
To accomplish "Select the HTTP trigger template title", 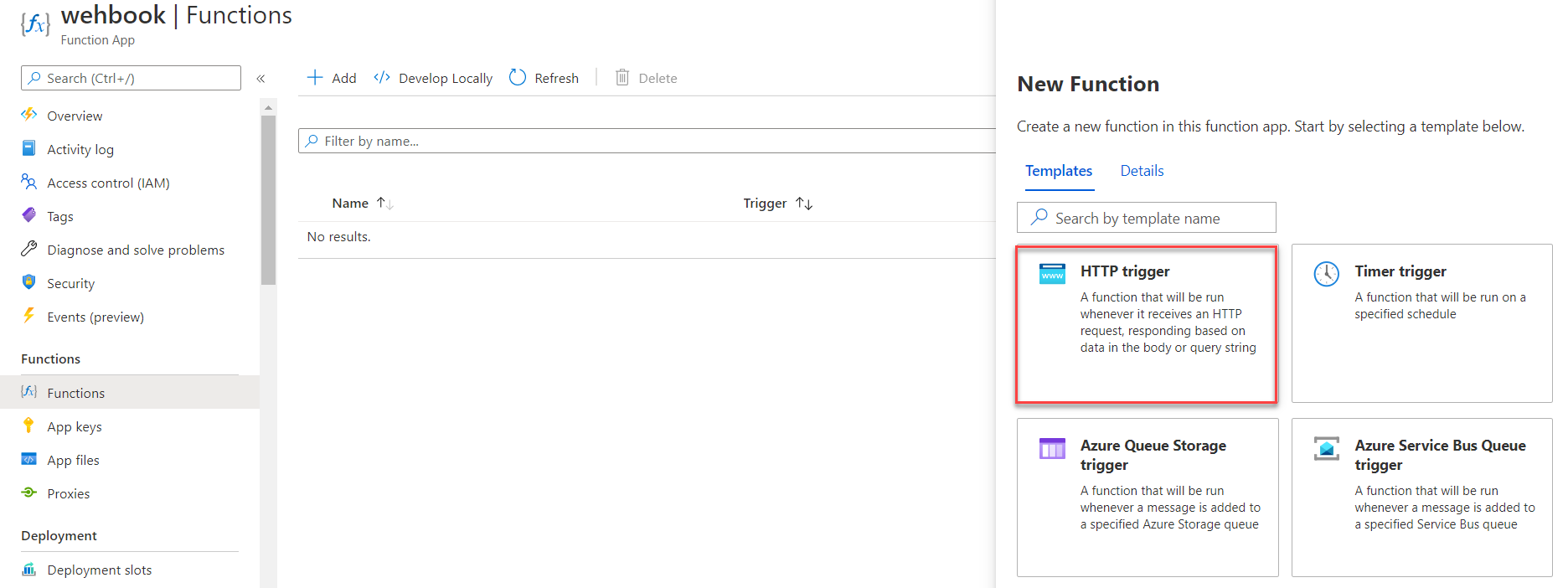I will click(x=1125, y=271).
